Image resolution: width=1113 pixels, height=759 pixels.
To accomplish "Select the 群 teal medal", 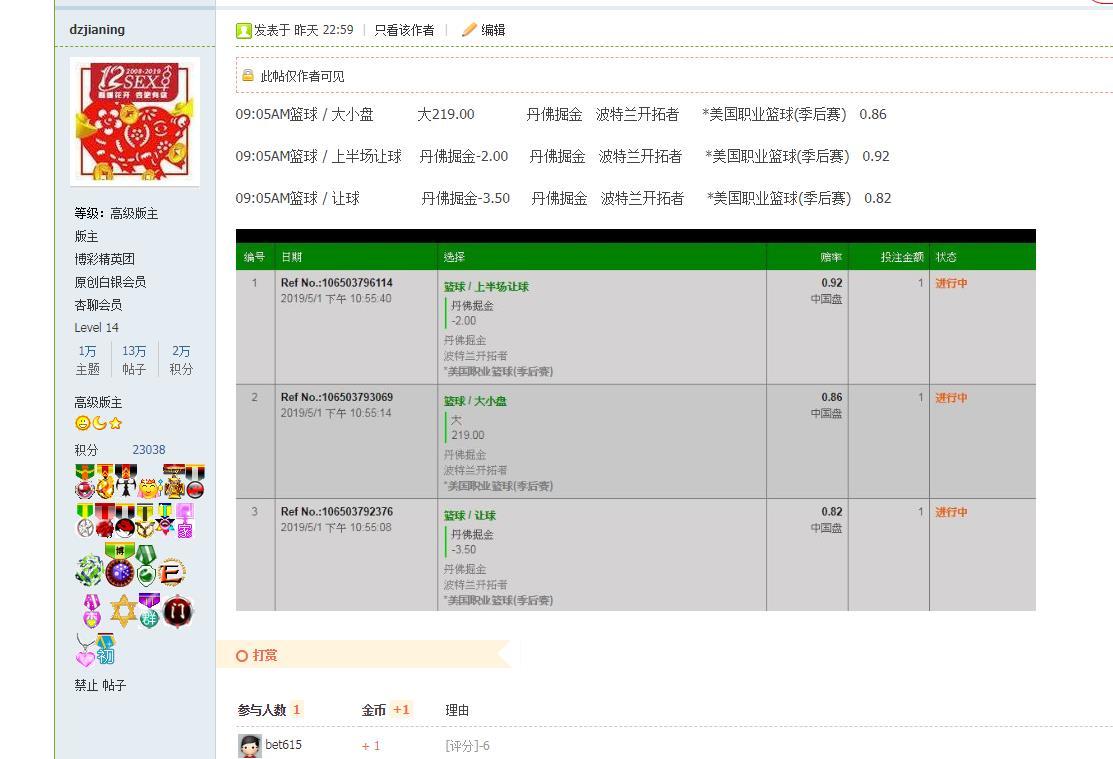I will pos(149,611).
